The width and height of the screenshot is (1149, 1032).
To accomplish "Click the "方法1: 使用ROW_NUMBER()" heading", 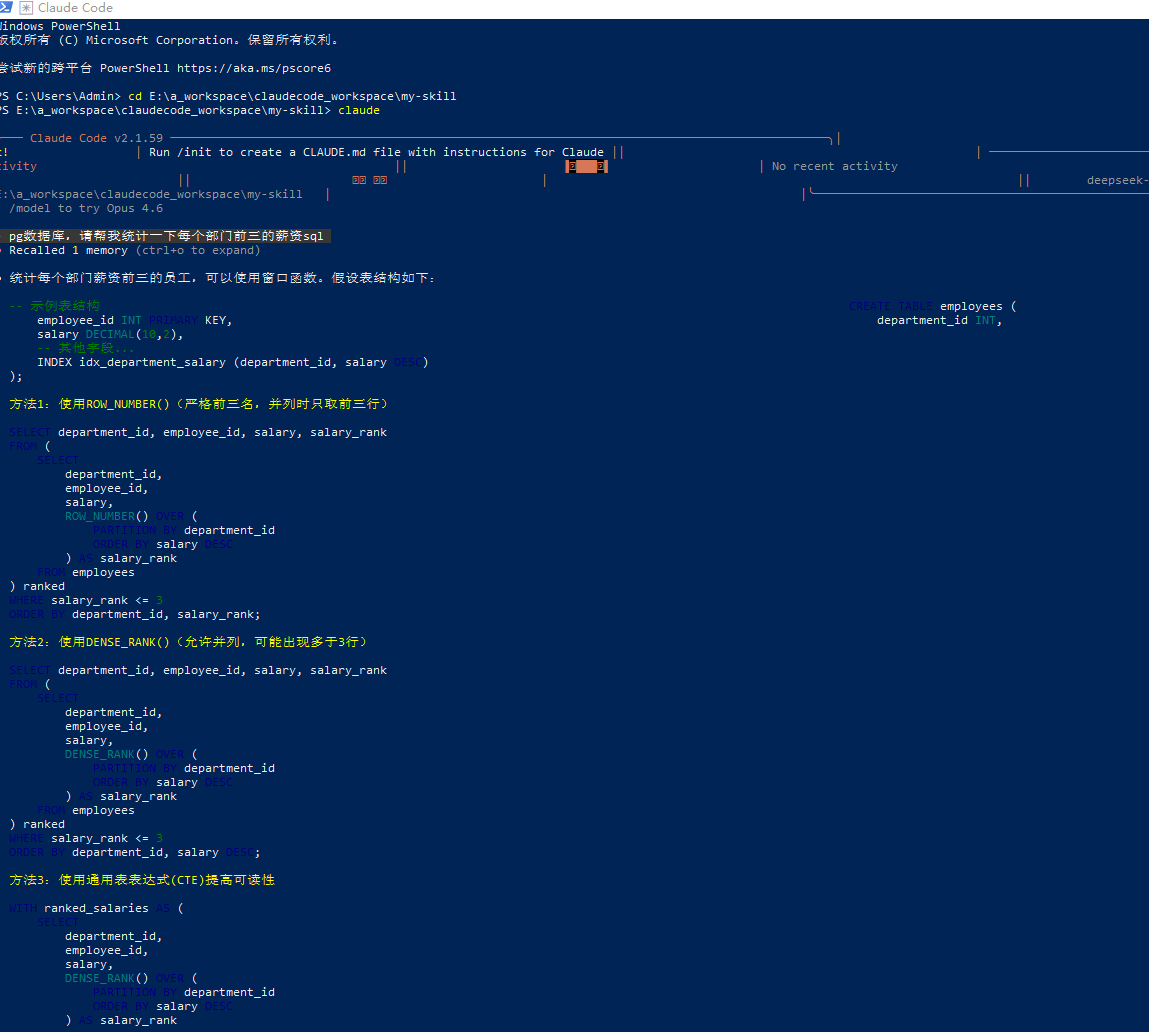I will [x=199, y=405].
